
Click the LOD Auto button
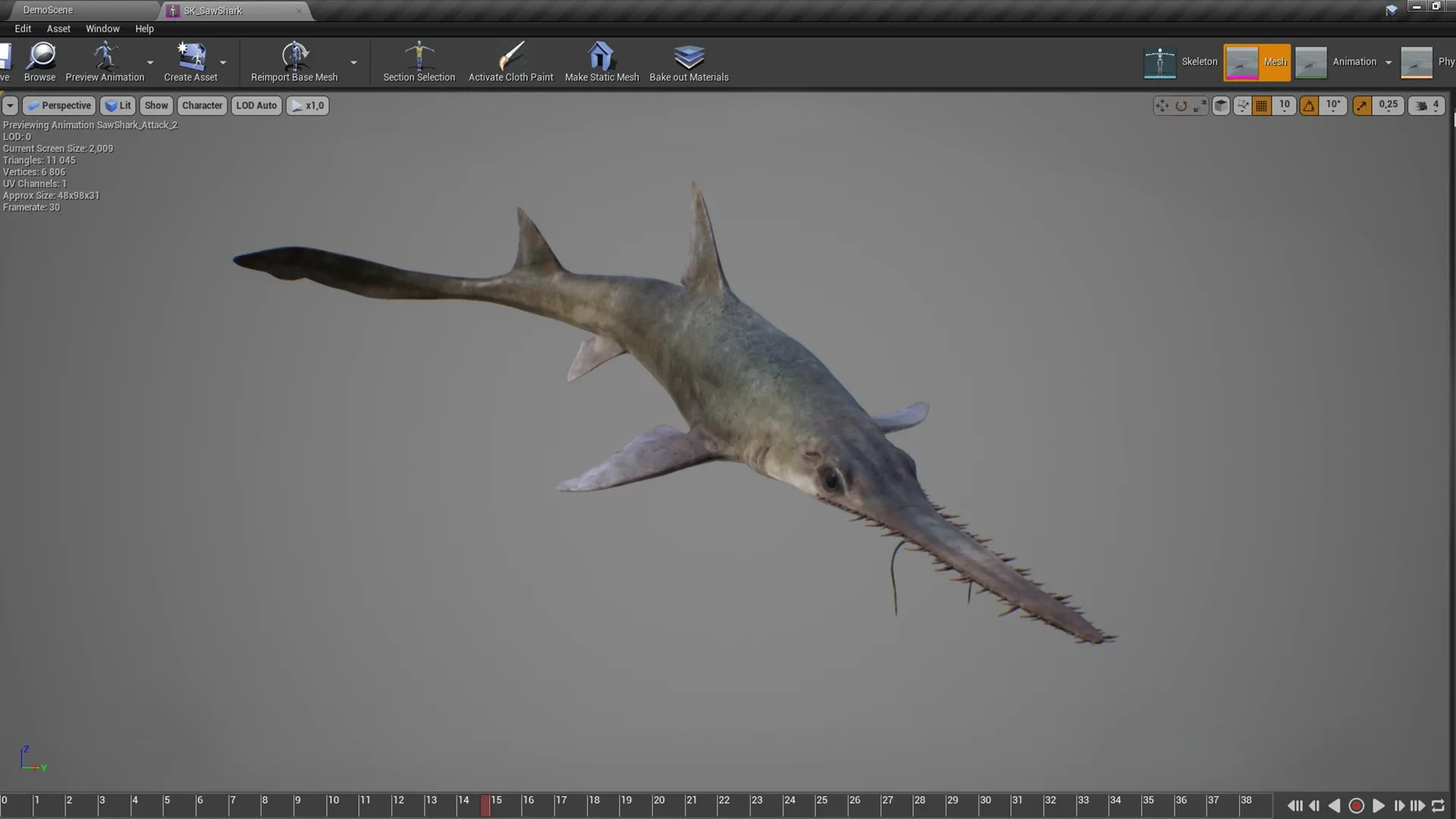pos(256,105)
